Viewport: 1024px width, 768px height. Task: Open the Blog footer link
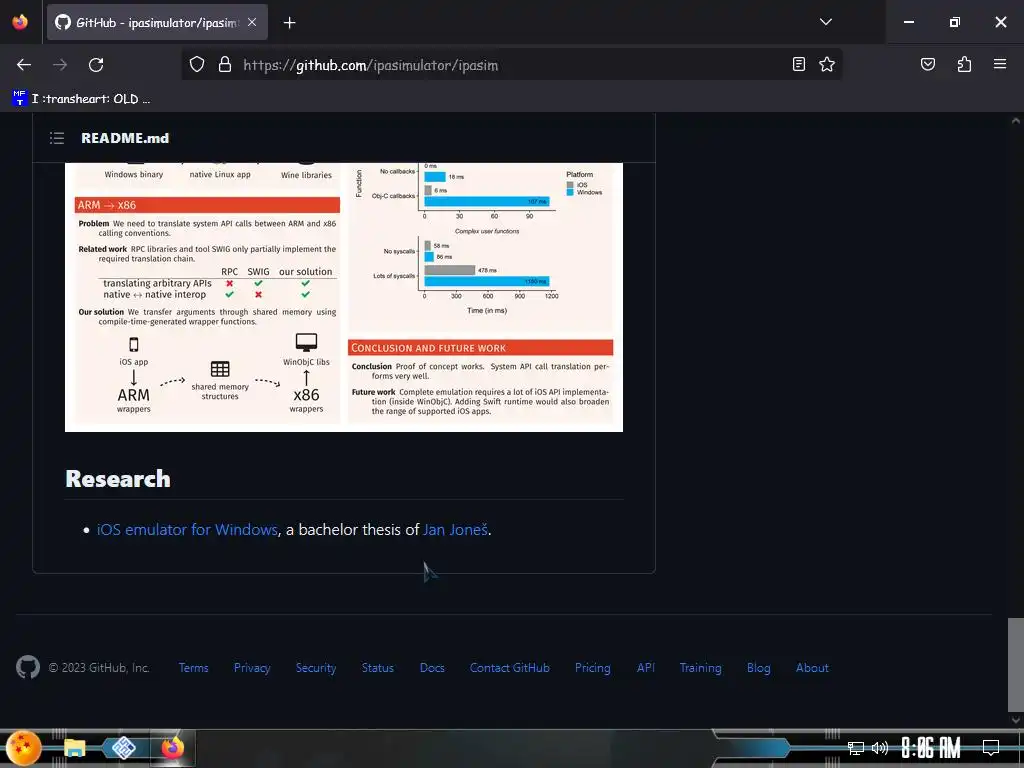[759, 668]
